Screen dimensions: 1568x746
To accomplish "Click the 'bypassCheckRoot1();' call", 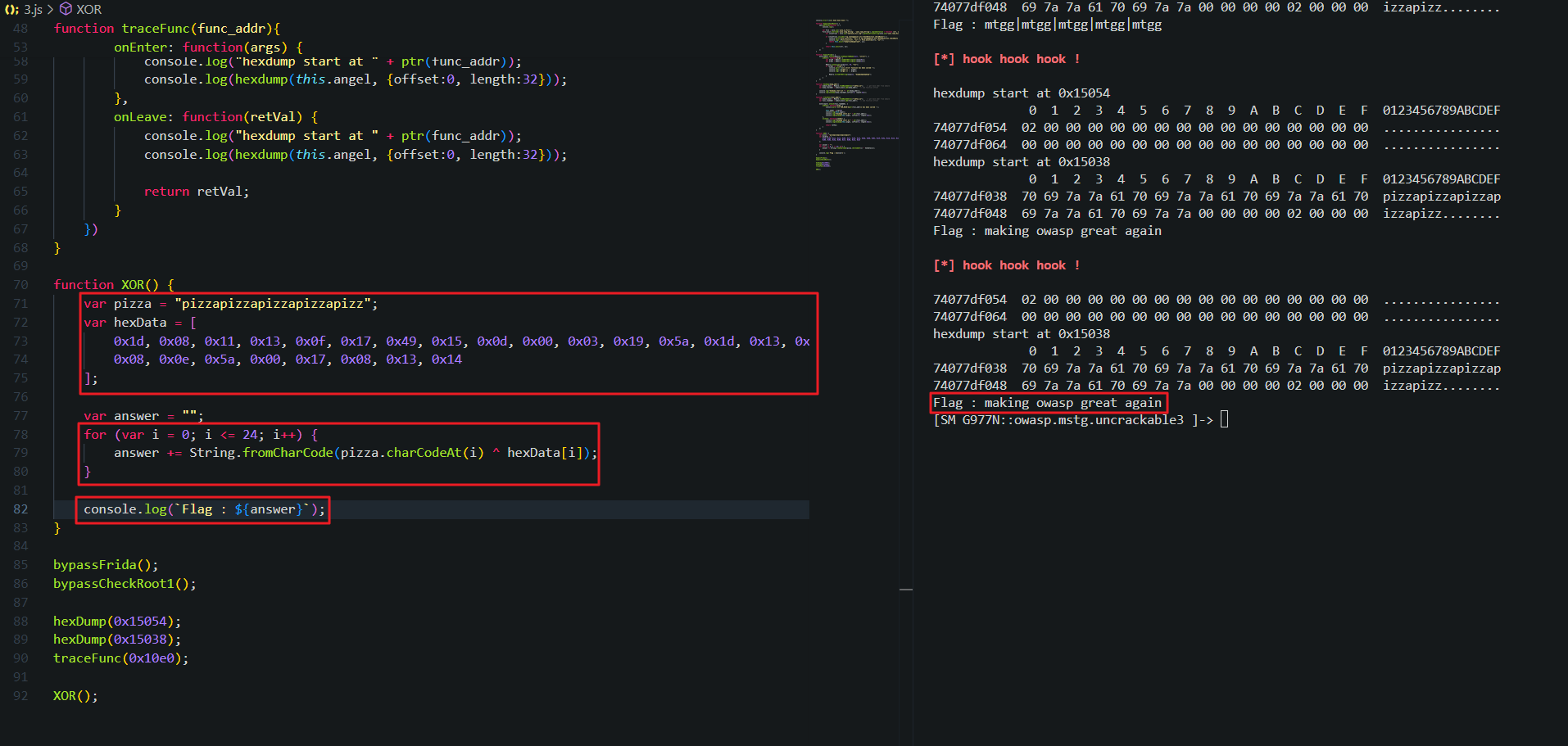I will click(125, 584).
